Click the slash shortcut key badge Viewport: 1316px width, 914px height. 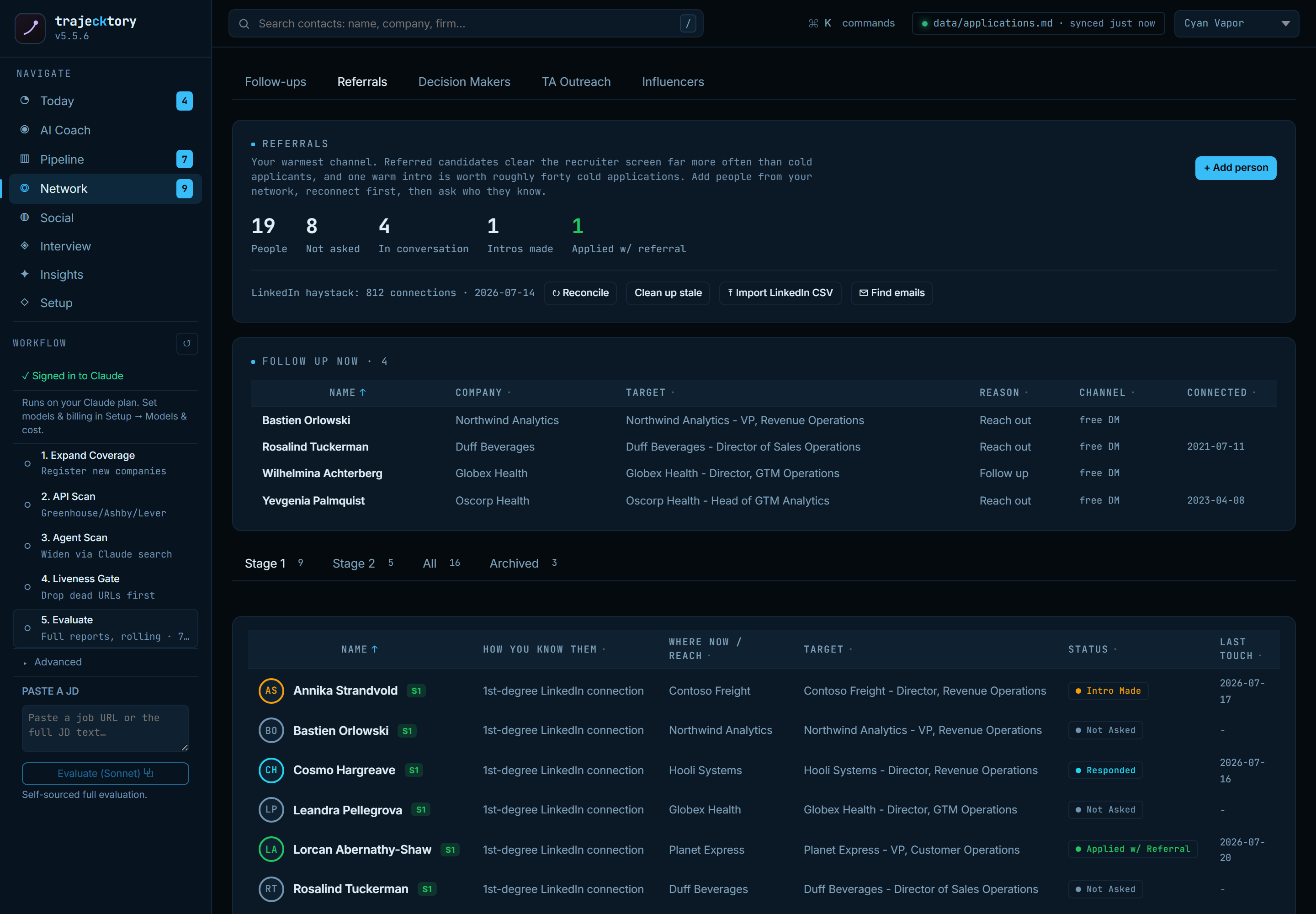pos(688,23)
